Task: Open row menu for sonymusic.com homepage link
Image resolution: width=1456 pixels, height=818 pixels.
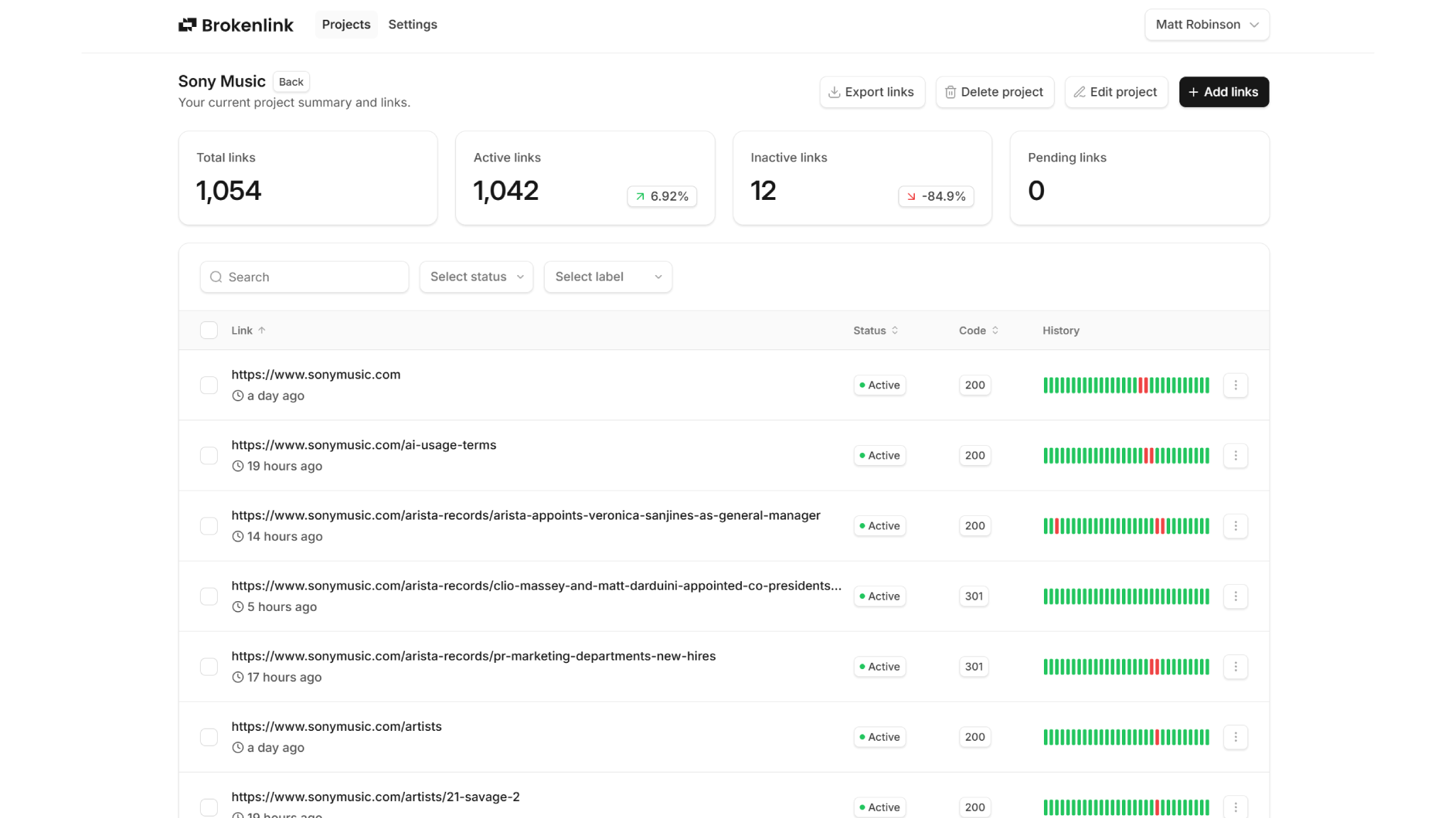Action: pos(1235,385)
